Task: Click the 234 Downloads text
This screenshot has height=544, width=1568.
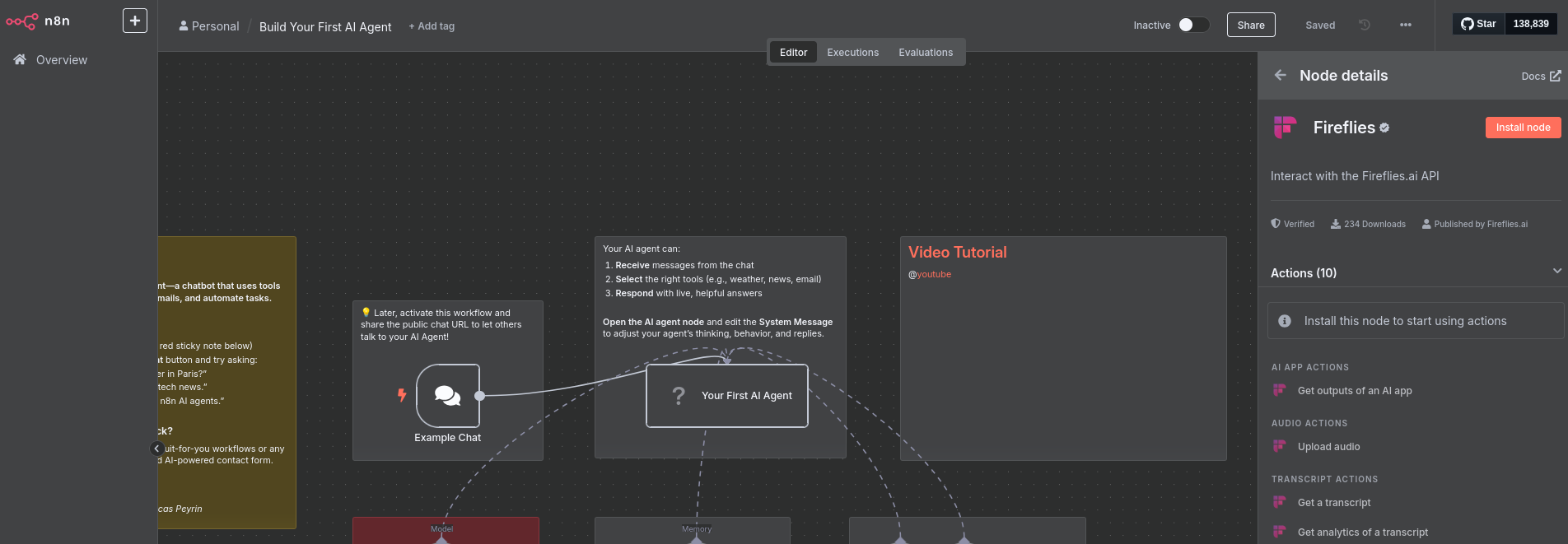Action: [1374, 224]
